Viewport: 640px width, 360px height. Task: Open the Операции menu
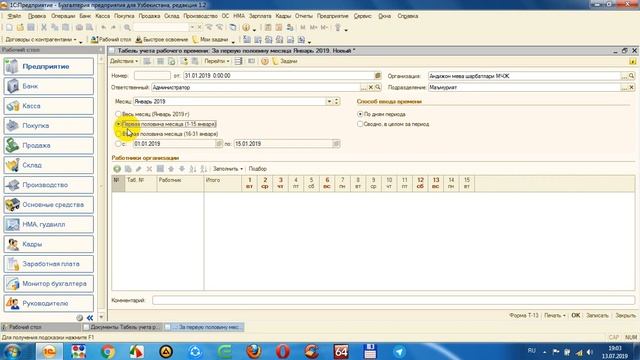pyautogui.click(x=63, y=16)
